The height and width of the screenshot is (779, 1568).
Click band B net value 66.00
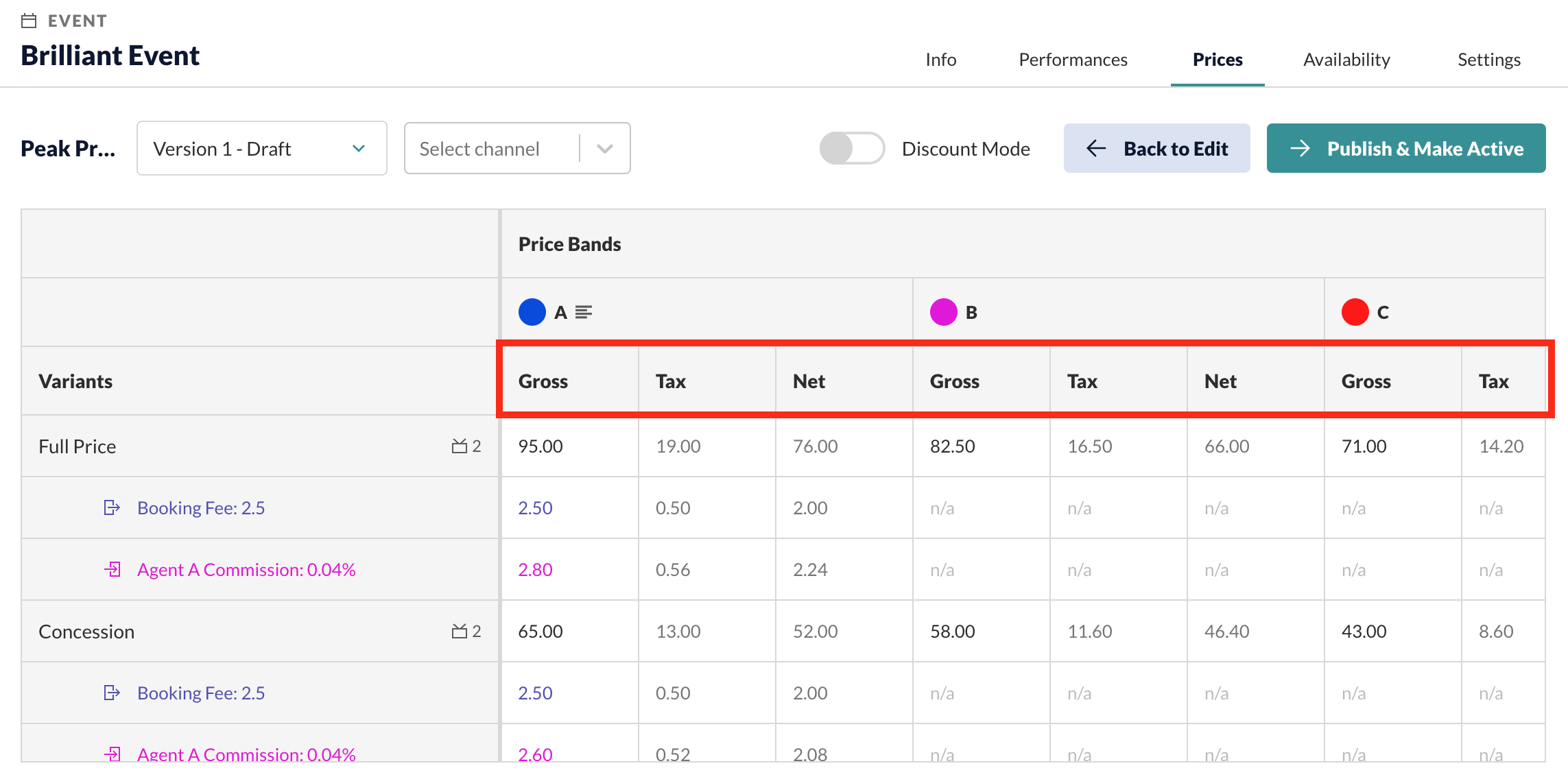(x=1226, y=446)
